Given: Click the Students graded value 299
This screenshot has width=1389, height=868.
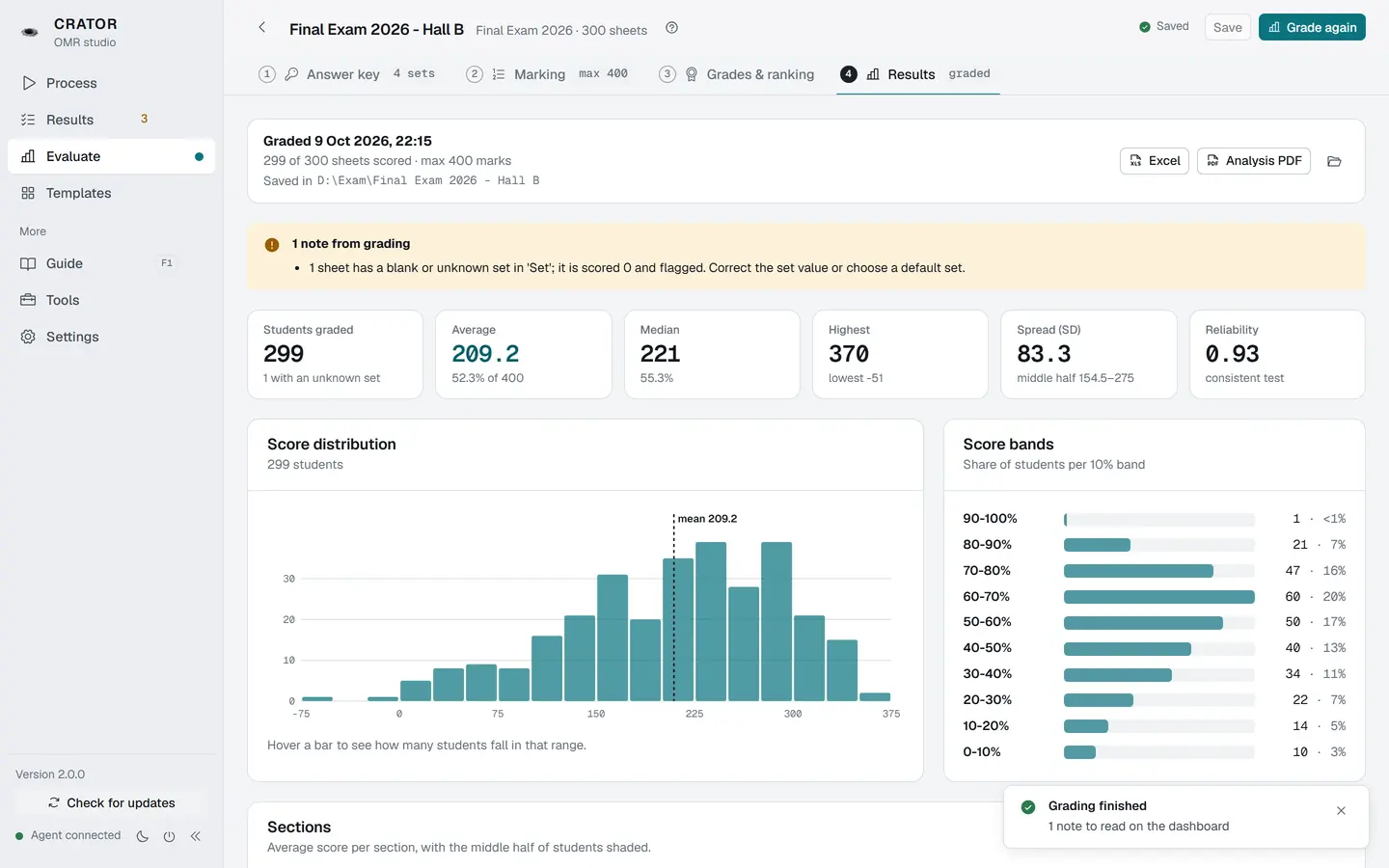Looking at the screenshot, I should 284,354.
